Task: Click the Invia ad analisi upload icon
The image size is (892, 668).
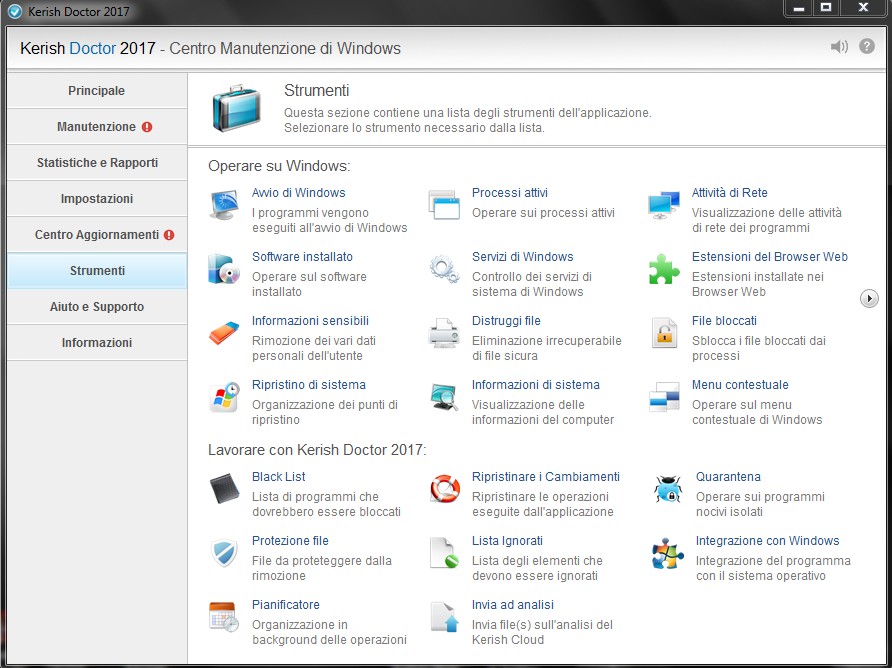Action: (x=444, y=617)
